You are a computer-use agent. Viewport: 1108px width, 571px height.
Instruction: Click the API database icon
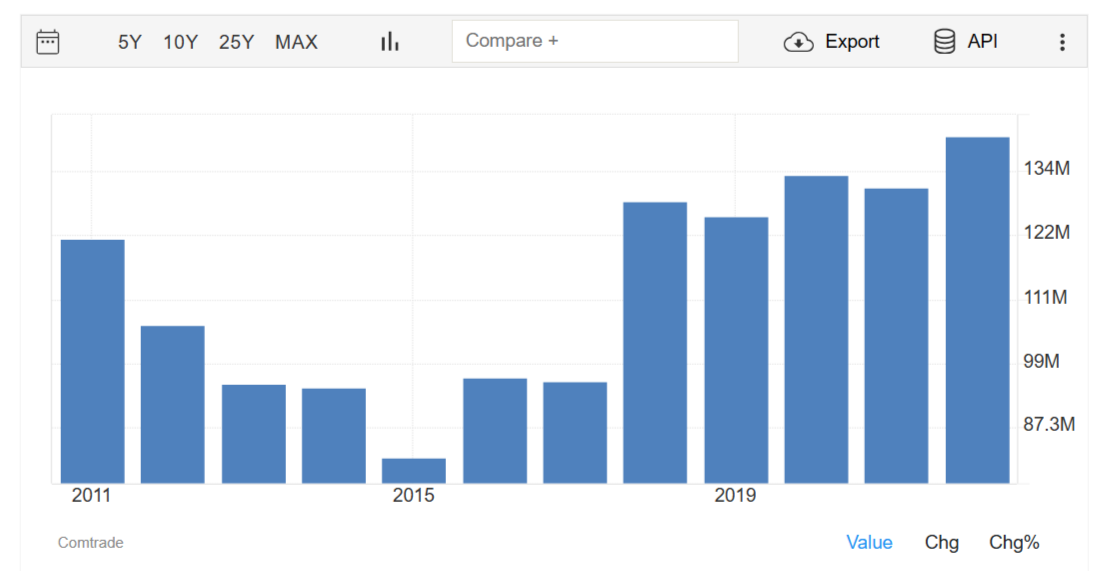pos(944,42)
